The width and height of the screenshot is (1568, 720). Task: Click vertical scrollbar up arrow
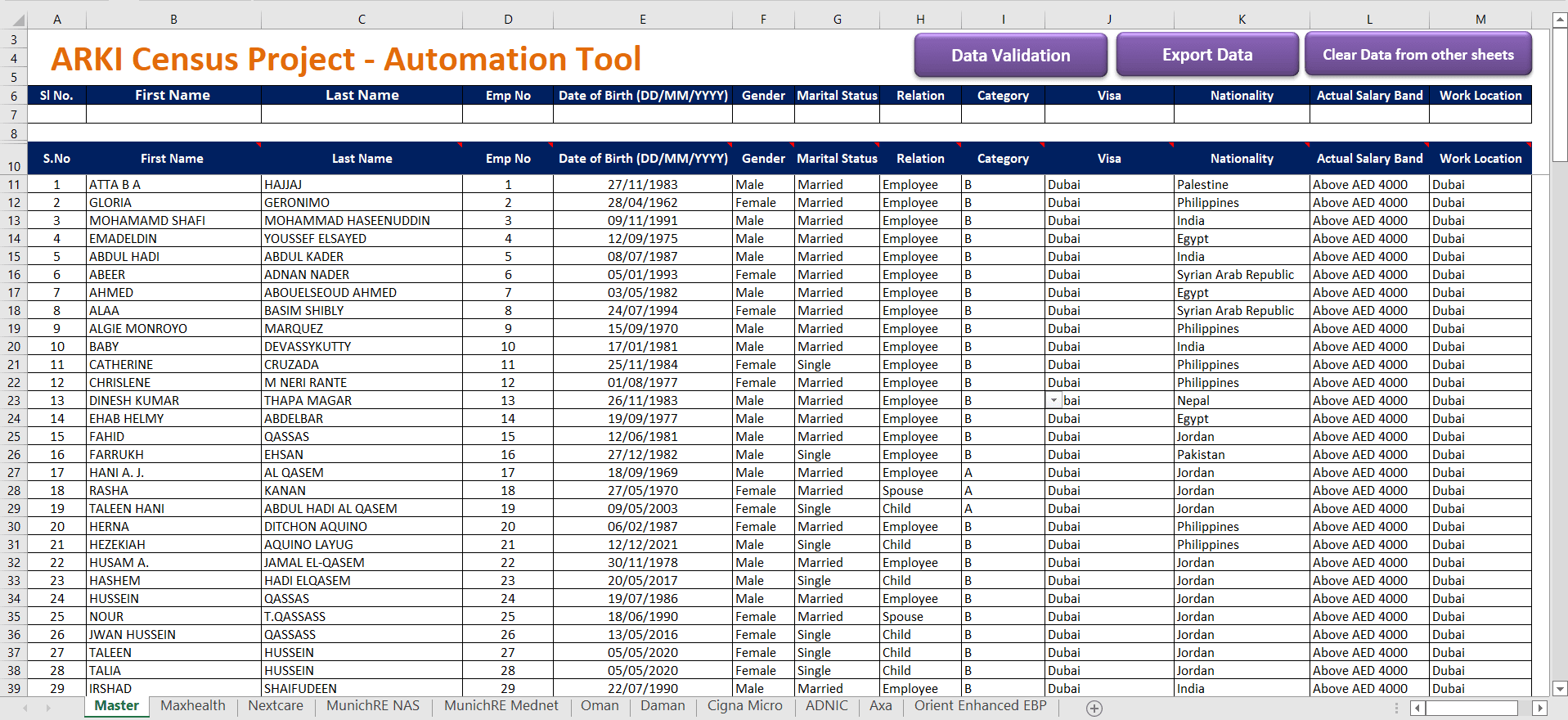coord(1560,20)
